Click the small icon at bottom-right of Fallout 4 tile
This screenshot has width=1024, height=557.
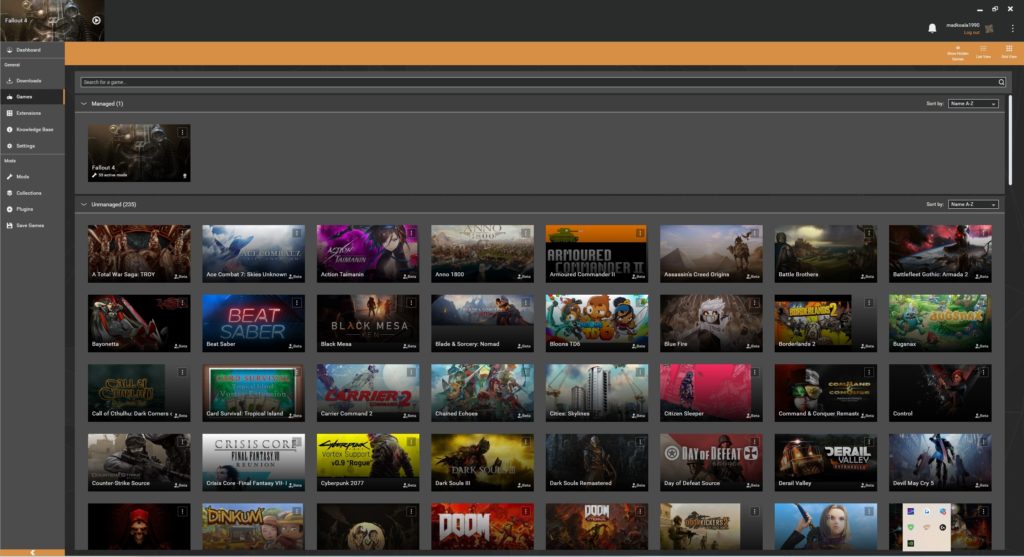click(x=185, y=176)
